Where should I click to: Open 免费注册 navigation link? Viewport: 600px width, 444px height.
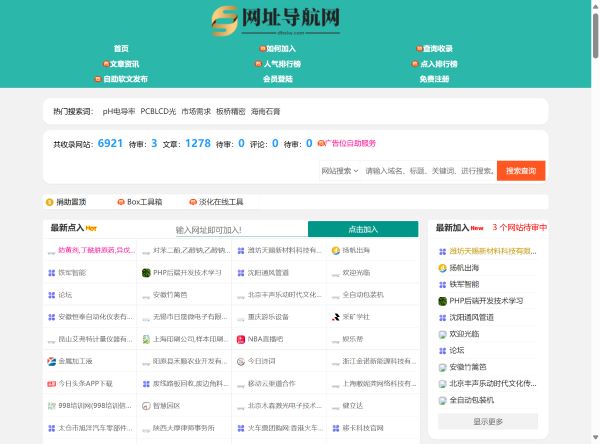pos(434,79)
